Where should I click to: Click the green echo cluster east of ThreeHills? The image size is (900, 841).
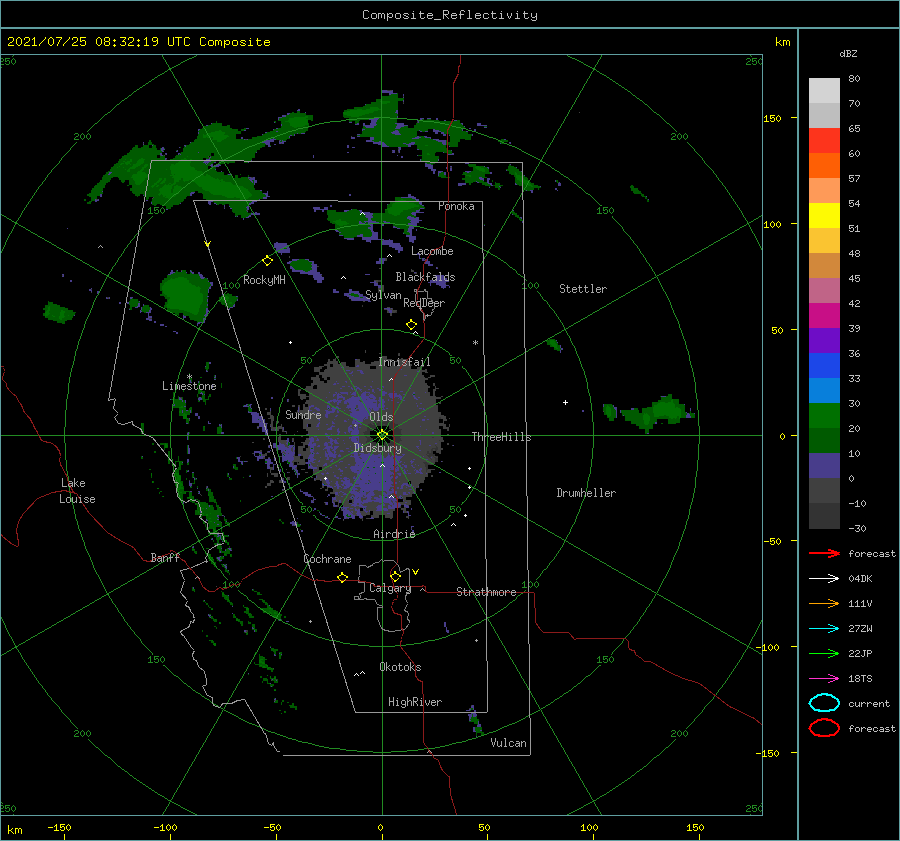point(651,412)
